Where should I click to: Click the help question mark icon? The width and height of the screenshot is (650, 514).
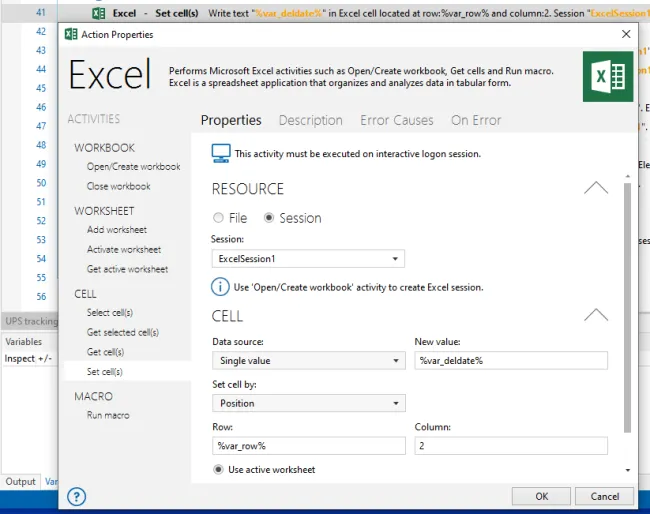pyautogui.click(x=76, y=496)
